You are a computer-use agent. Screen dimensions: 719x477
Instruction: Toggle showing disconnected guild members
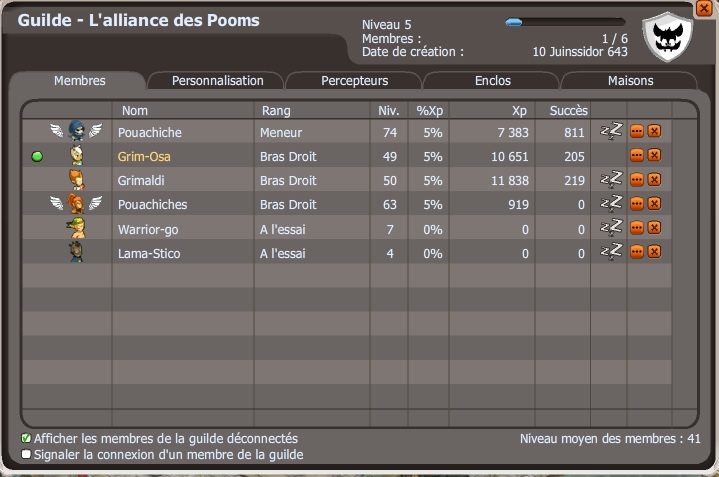(26, 438)
